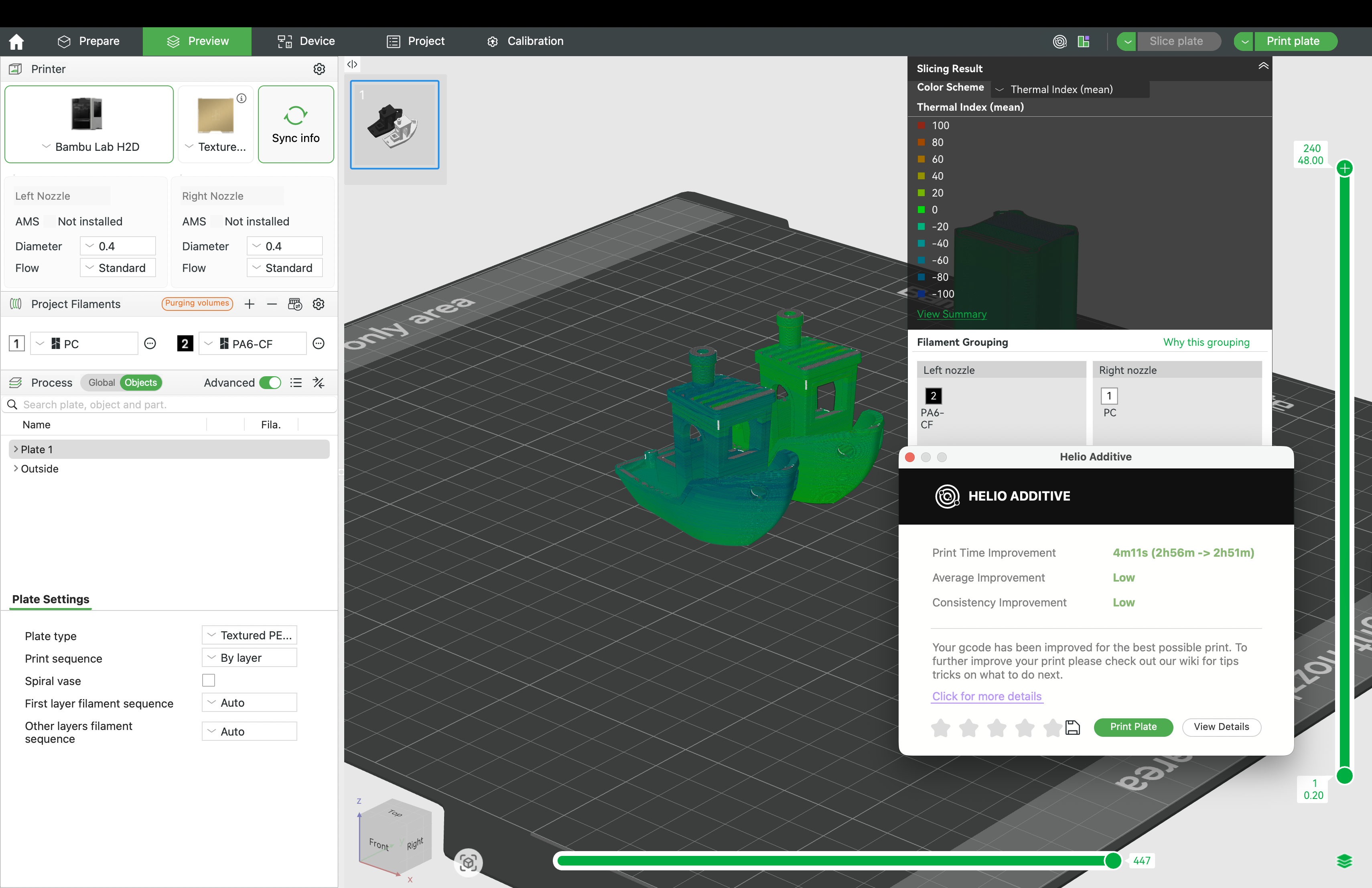Open the Print sequence dropdown
The width and height of the screenshot is (1372, 888).
coord(249,658)
